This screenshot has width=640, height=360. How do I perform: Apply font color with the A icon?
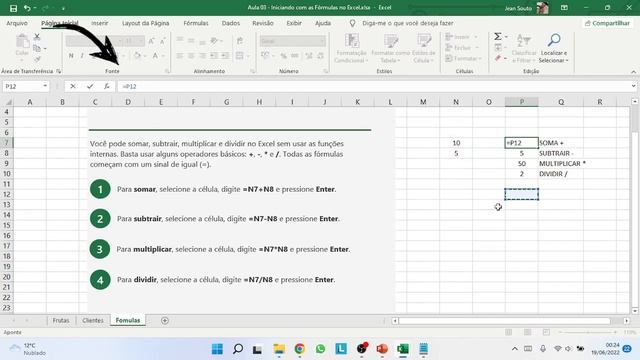pos(155,56)
